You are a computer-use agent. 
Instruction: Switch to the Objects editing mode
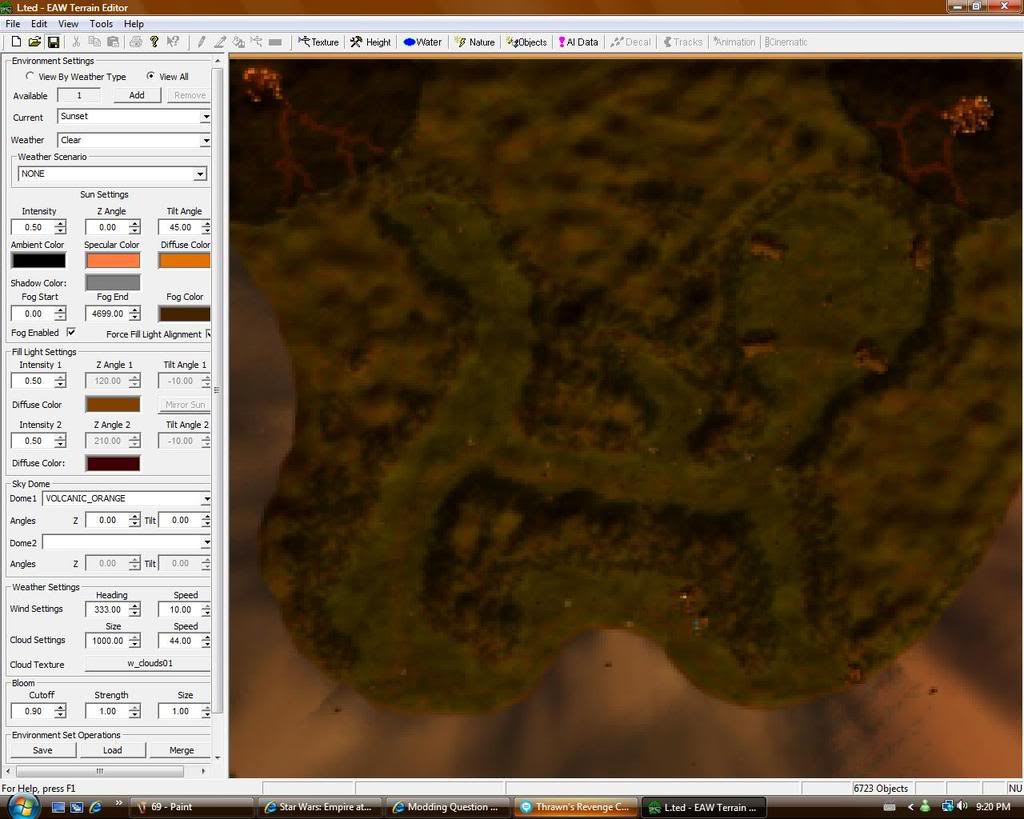527,42
